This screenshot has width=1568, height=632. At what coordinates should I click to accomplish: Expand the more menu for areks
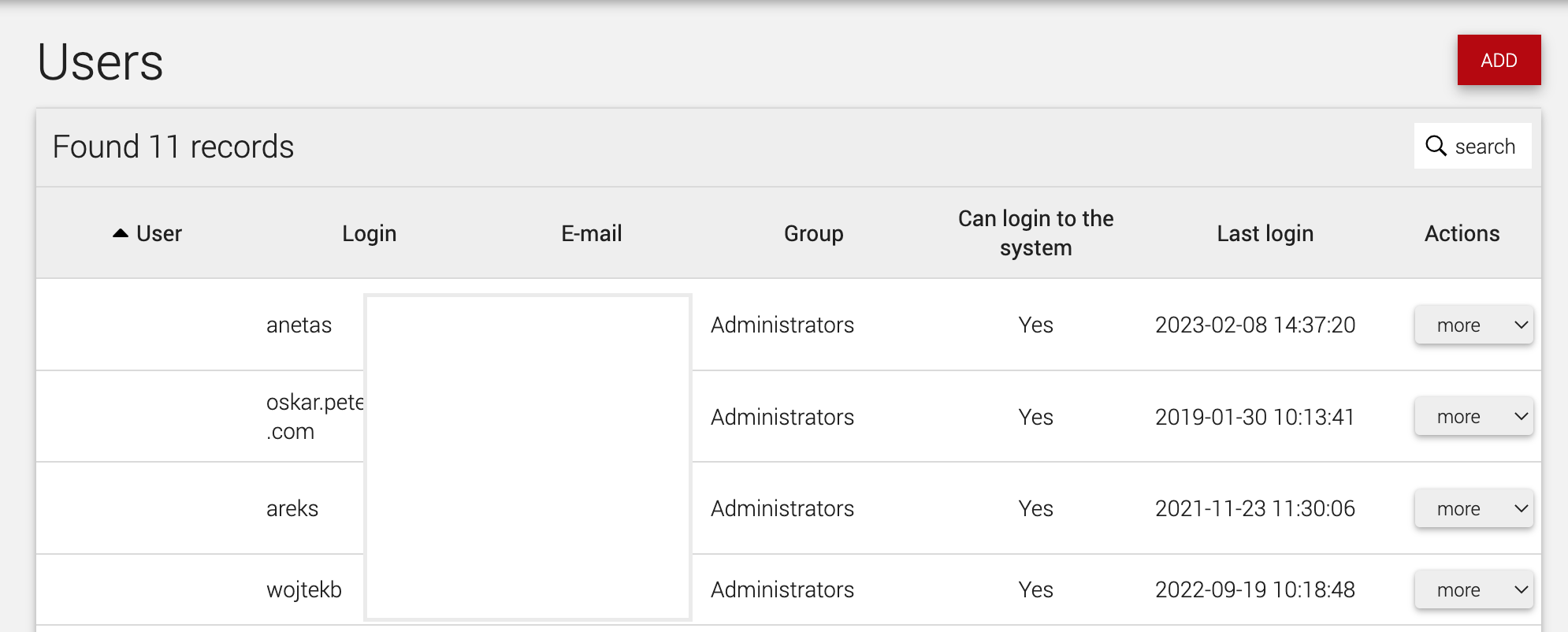(1473, 508)
